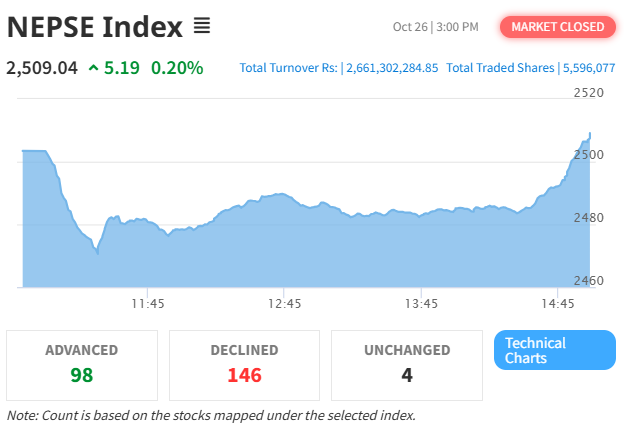Click the Total Turnover Rs value
Image resolution: width=624 pixels, height=437 pixels.
tap(392, 68)
